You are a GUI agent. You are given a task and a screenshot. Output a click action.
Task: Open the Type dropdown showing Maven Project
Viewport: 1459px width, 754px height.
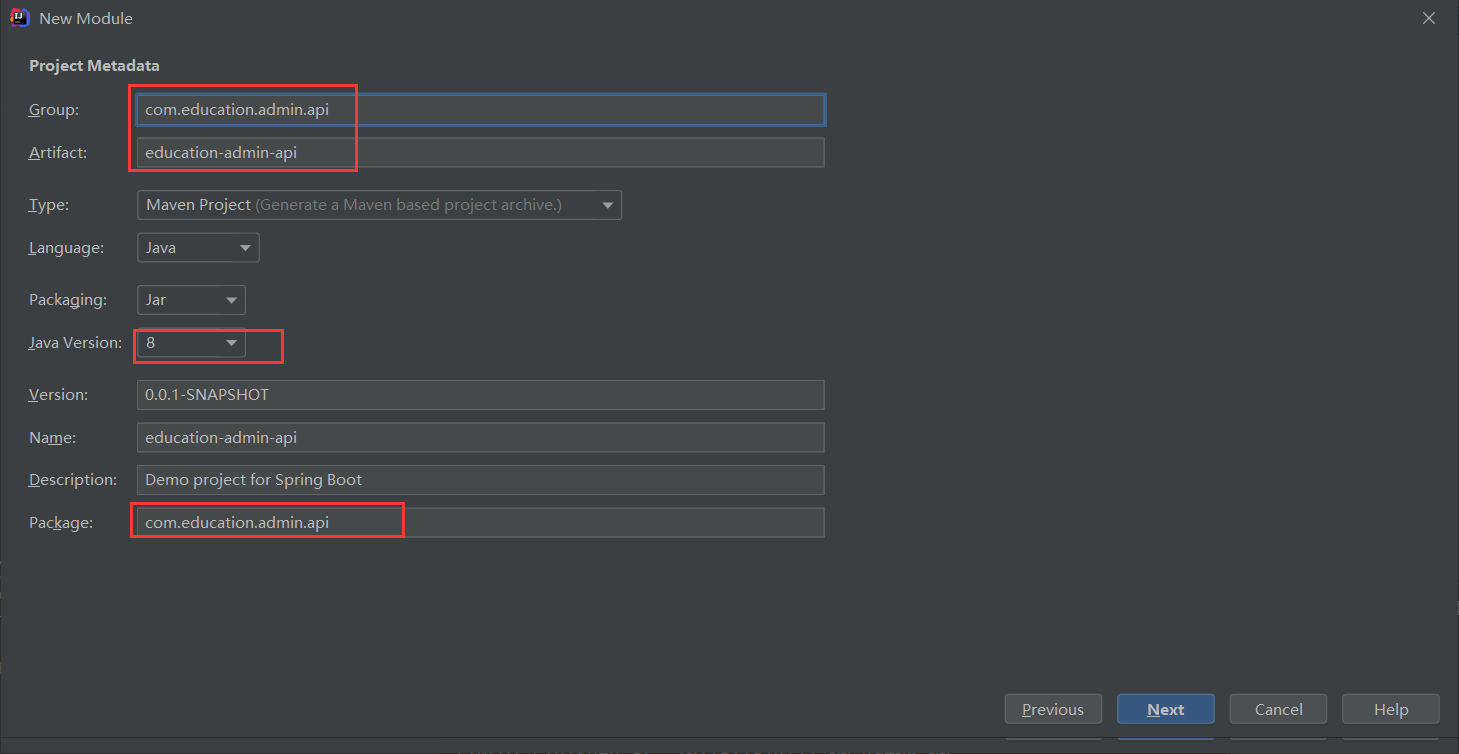(x=379, y=205)
